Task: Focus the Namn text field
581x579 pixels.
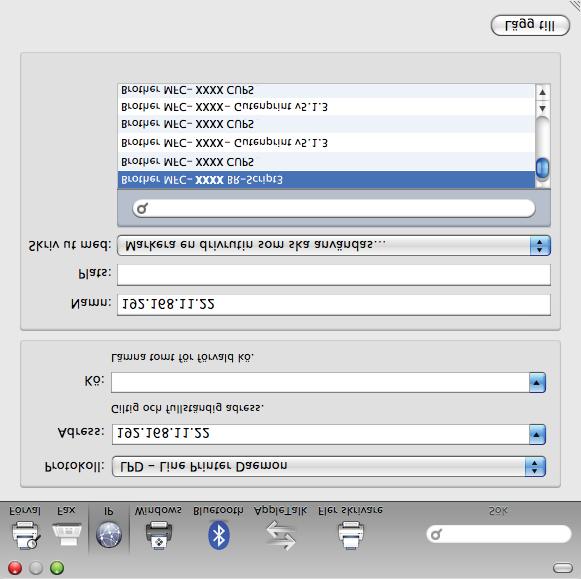Action: [x=334, y=305]
